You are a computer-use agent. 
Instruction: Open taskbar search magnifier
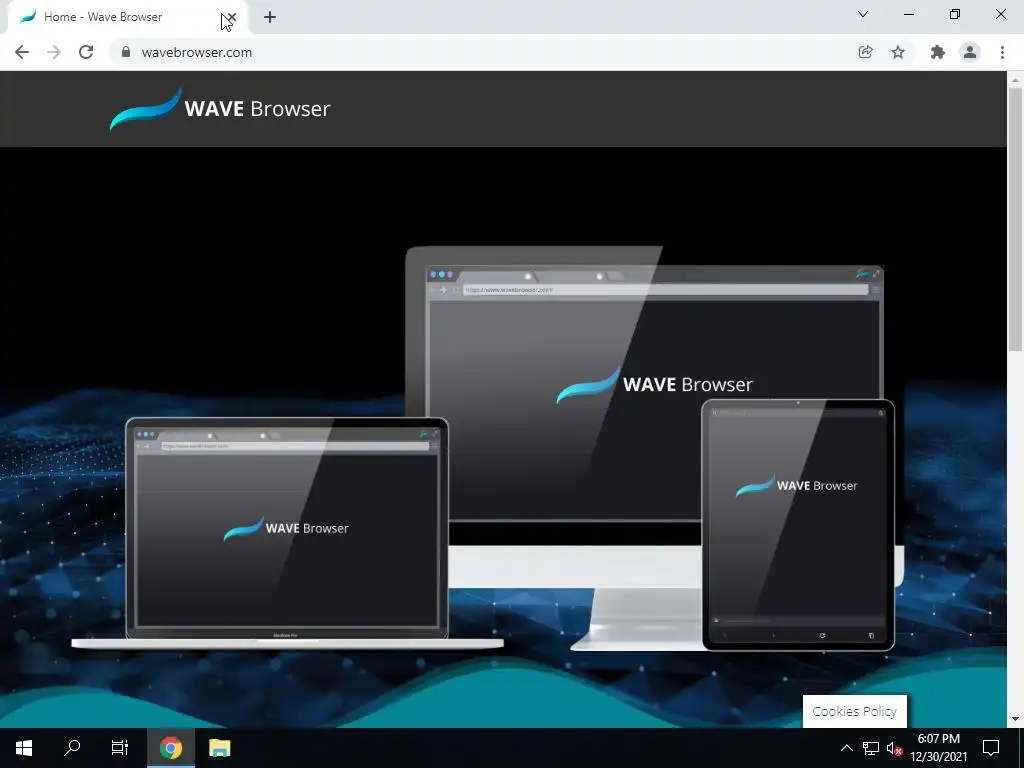[72, 748]
